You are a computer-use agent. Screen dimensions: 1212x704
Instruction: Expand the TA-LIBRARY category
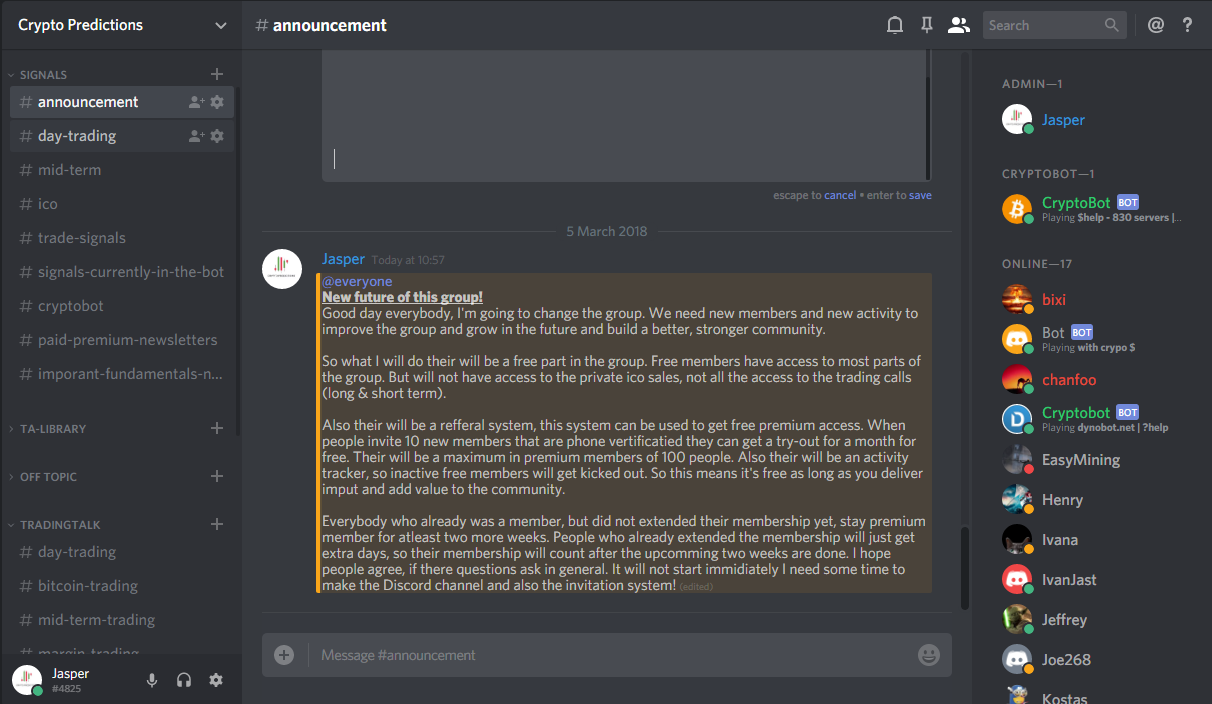[53, 429]
